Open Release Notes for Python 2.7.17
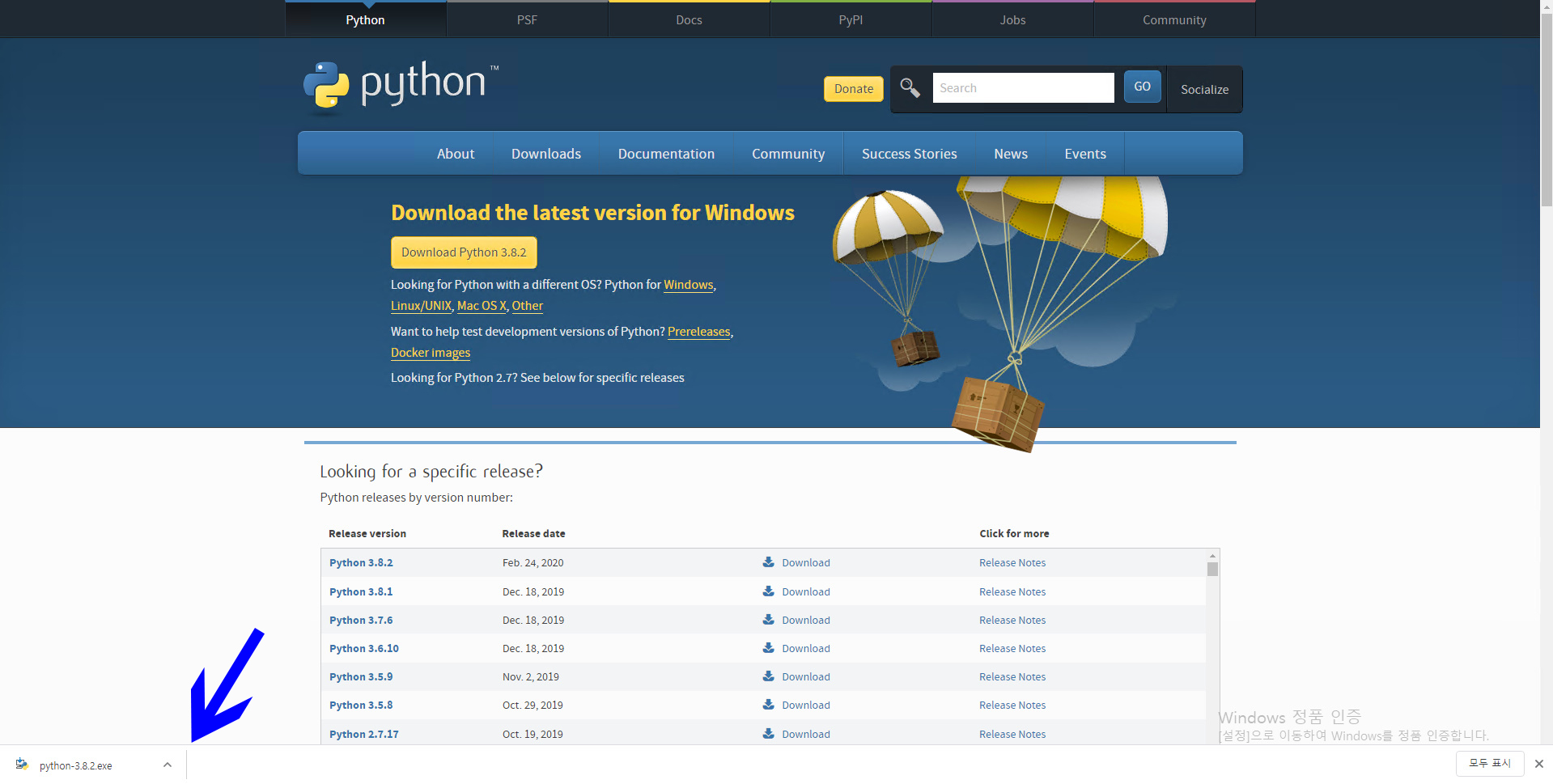Screen dimensions: 1553x784 pos(1012,734)
